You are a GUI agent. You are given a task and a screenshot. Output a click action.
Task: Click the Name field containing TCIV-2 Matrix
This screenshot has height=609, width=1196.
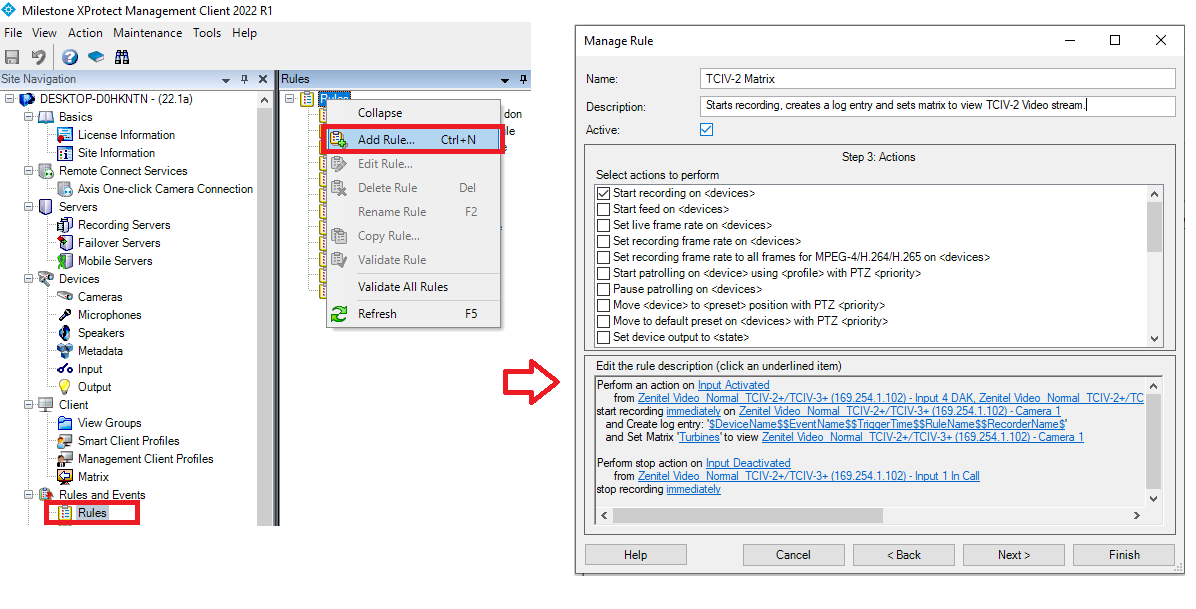coord(937,79)
